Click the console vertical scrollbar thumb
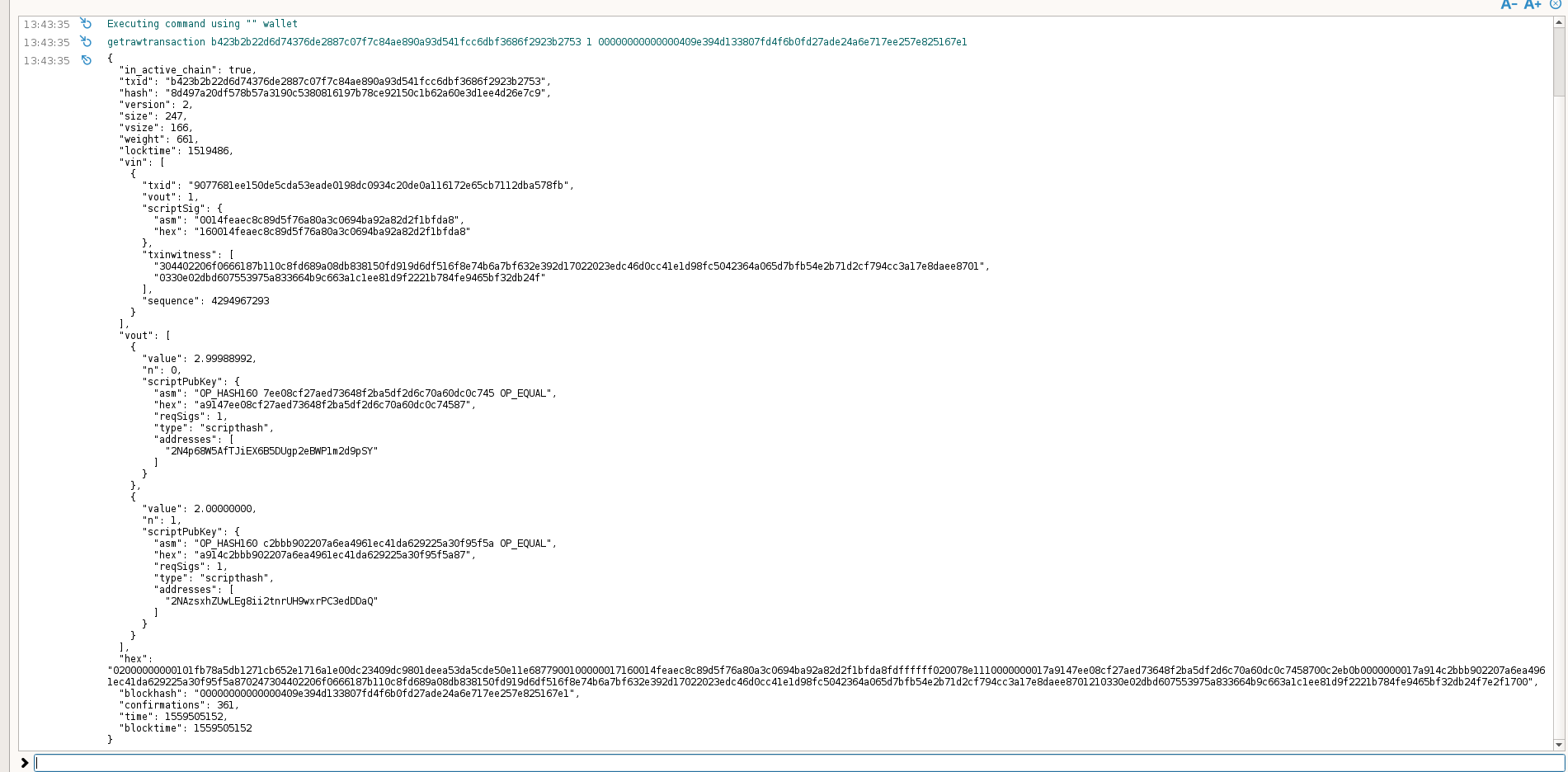The height and width of the screenshot is (772, 1568). (x=1559, y=62)
